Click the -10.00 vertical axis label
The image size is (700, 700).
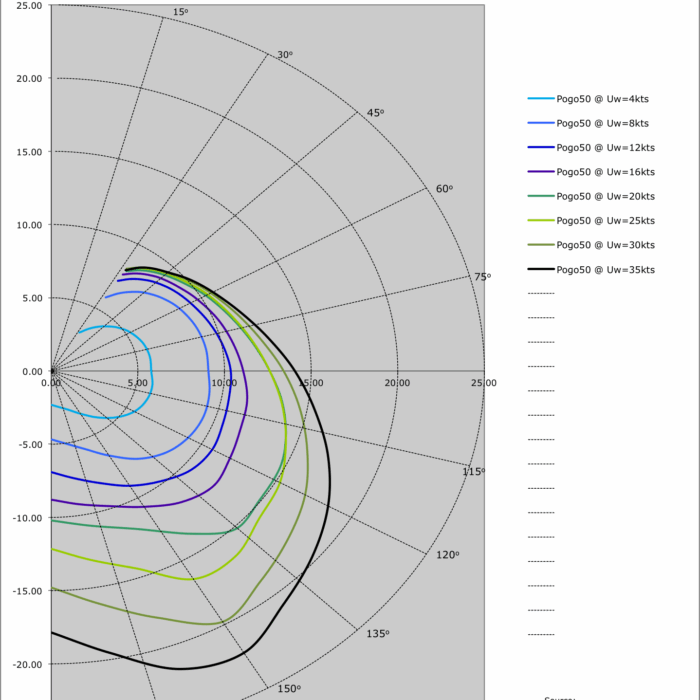(x=28, y=518)
